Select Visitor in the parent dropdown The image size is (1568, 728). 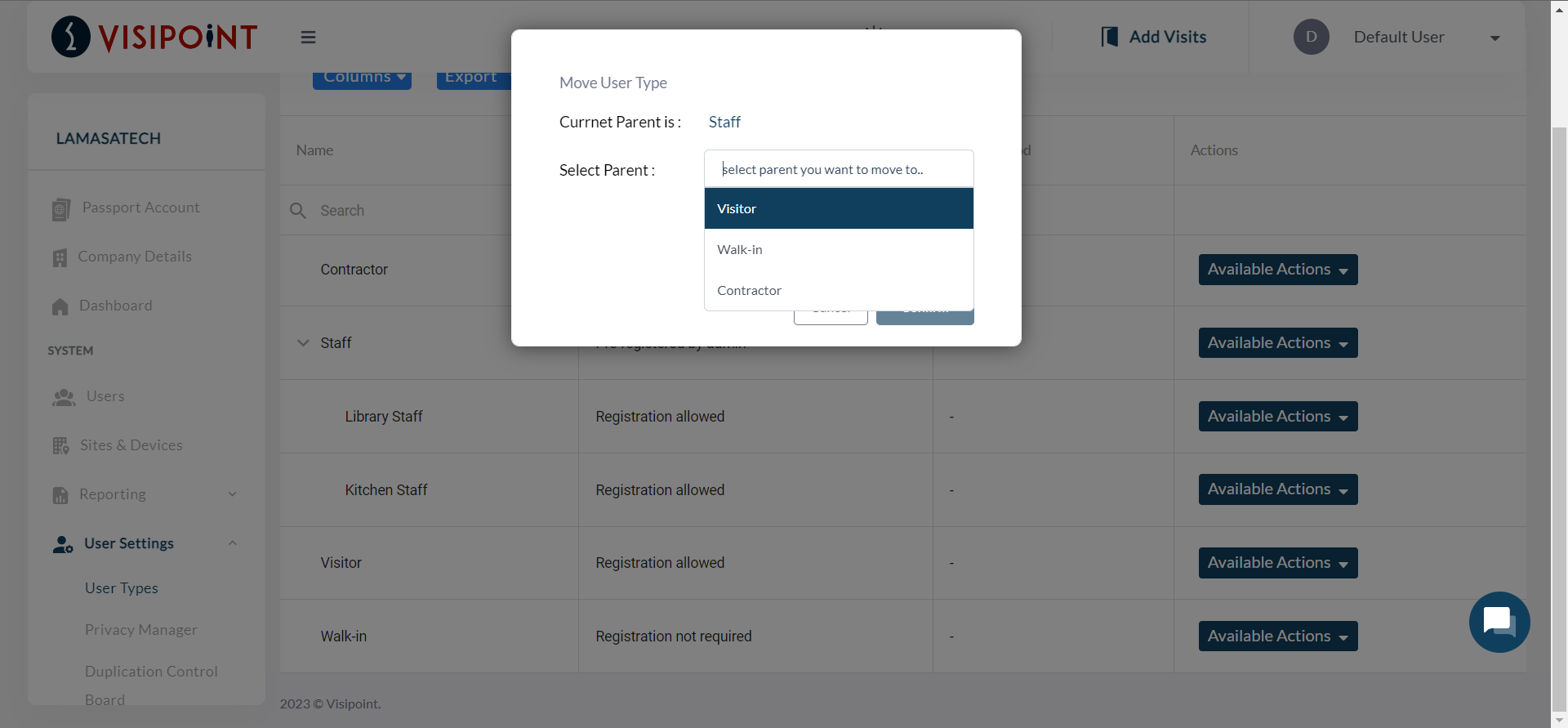click(839, 209)
